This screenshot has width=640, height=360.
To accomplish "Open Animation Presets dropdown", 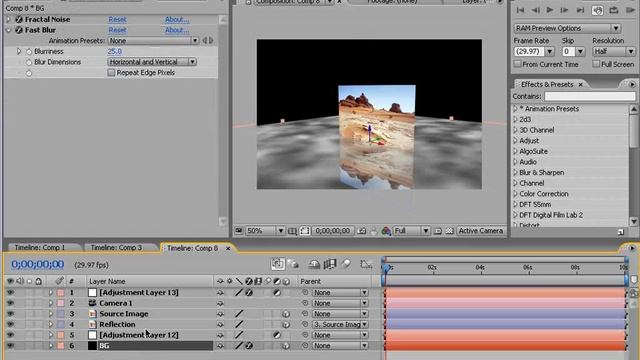I will tap(153, 41).
